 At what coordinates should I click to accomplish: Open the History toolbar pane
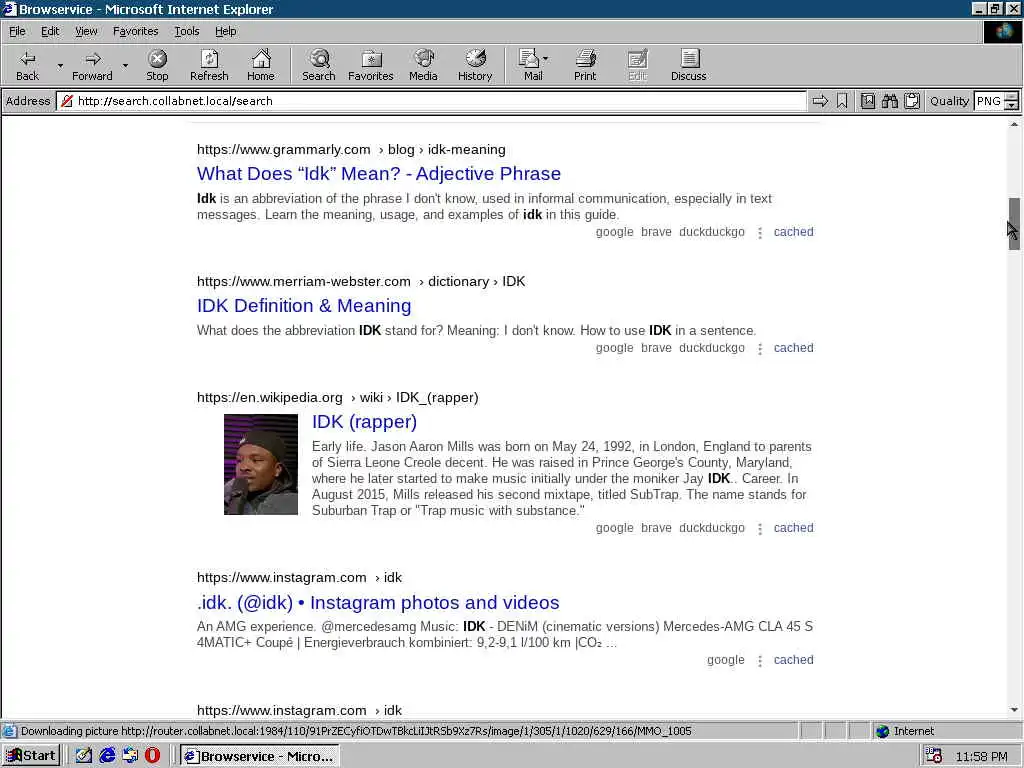(x=475, y=65)
